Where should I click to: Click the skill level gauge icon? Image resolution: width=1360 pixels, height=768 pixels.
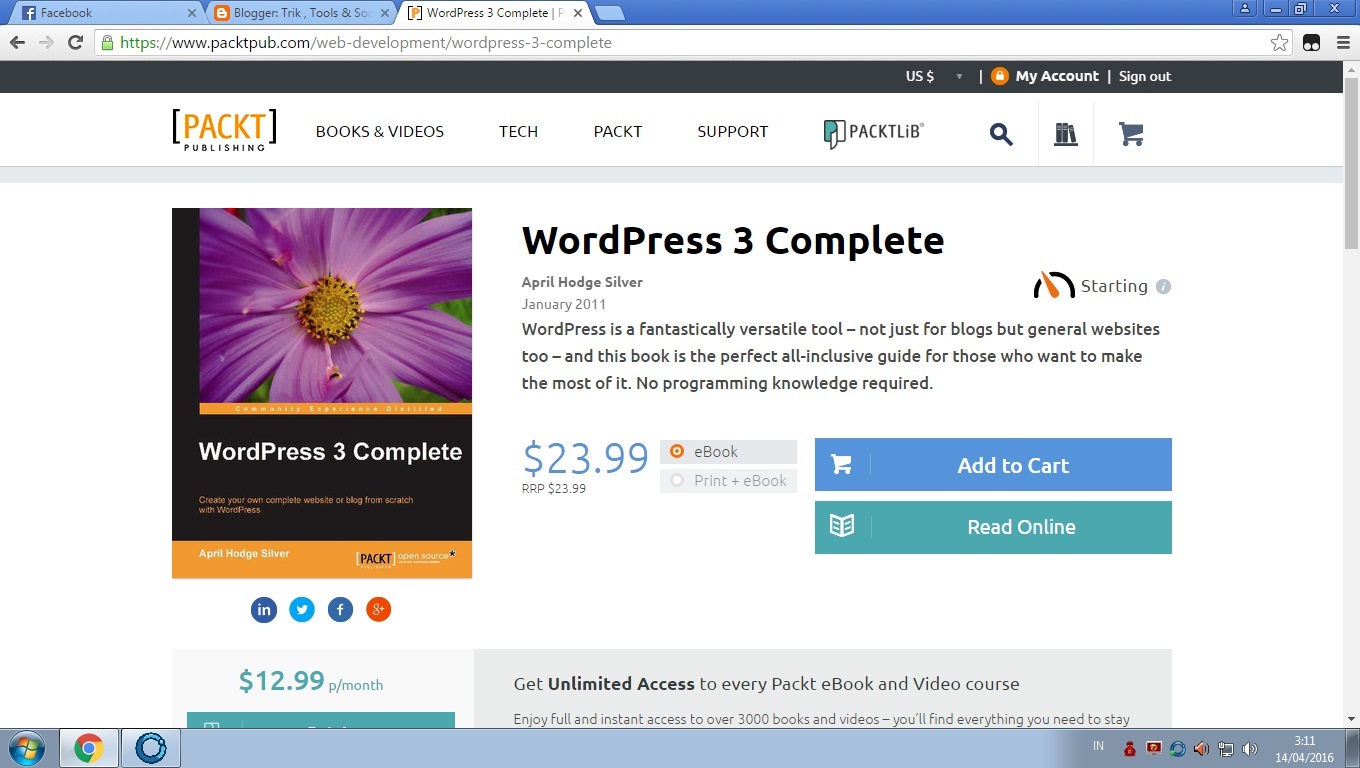click(1054, 286)
